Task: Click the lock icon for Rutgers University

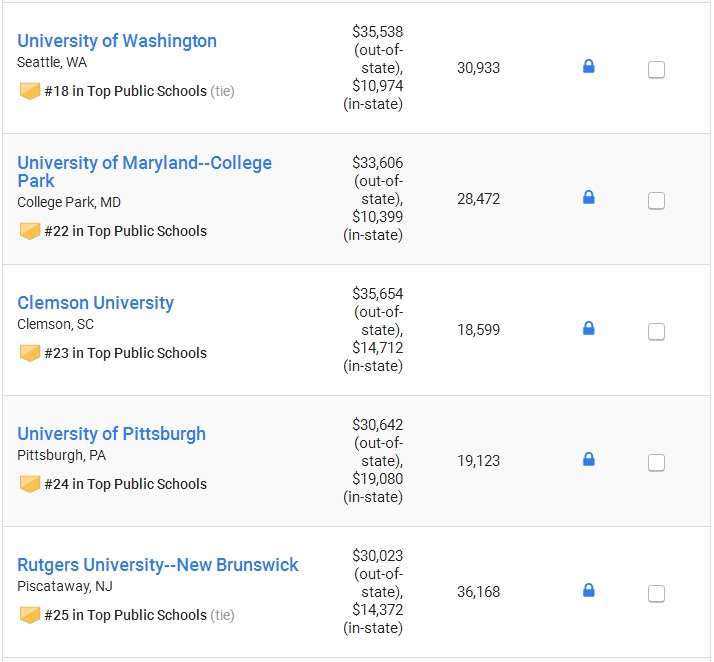Action: 588,590
